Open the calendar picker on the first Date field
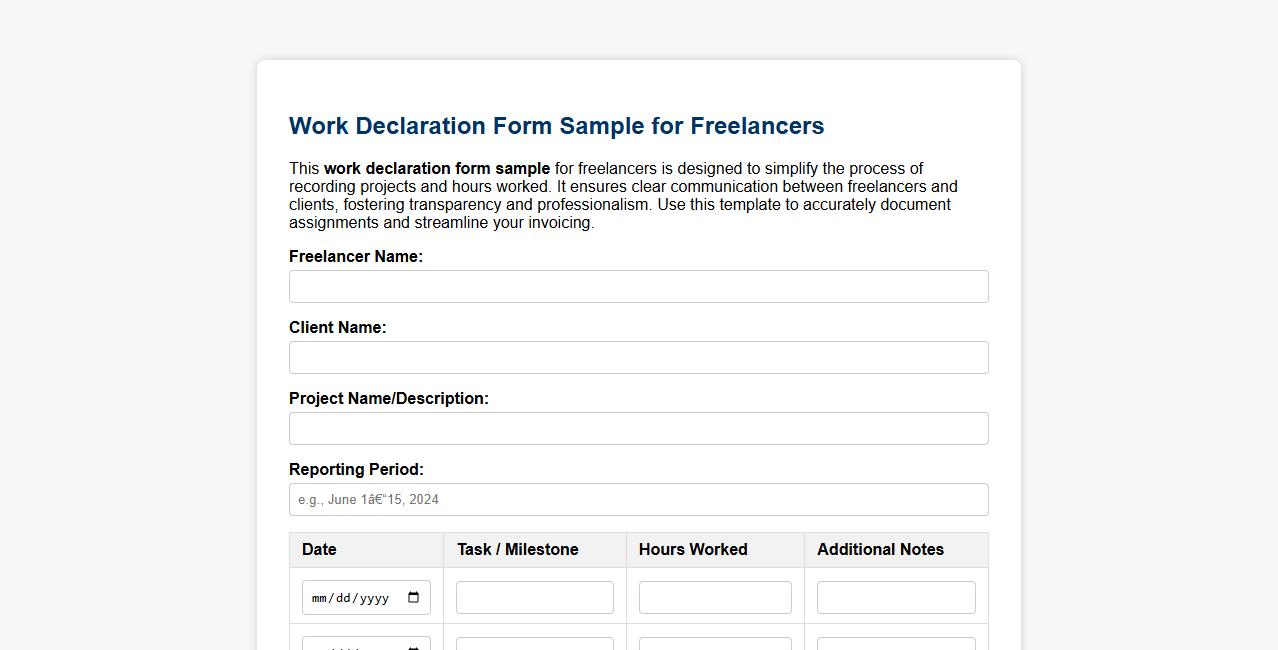Screen dimensions: 1278x650 point(413,596)
